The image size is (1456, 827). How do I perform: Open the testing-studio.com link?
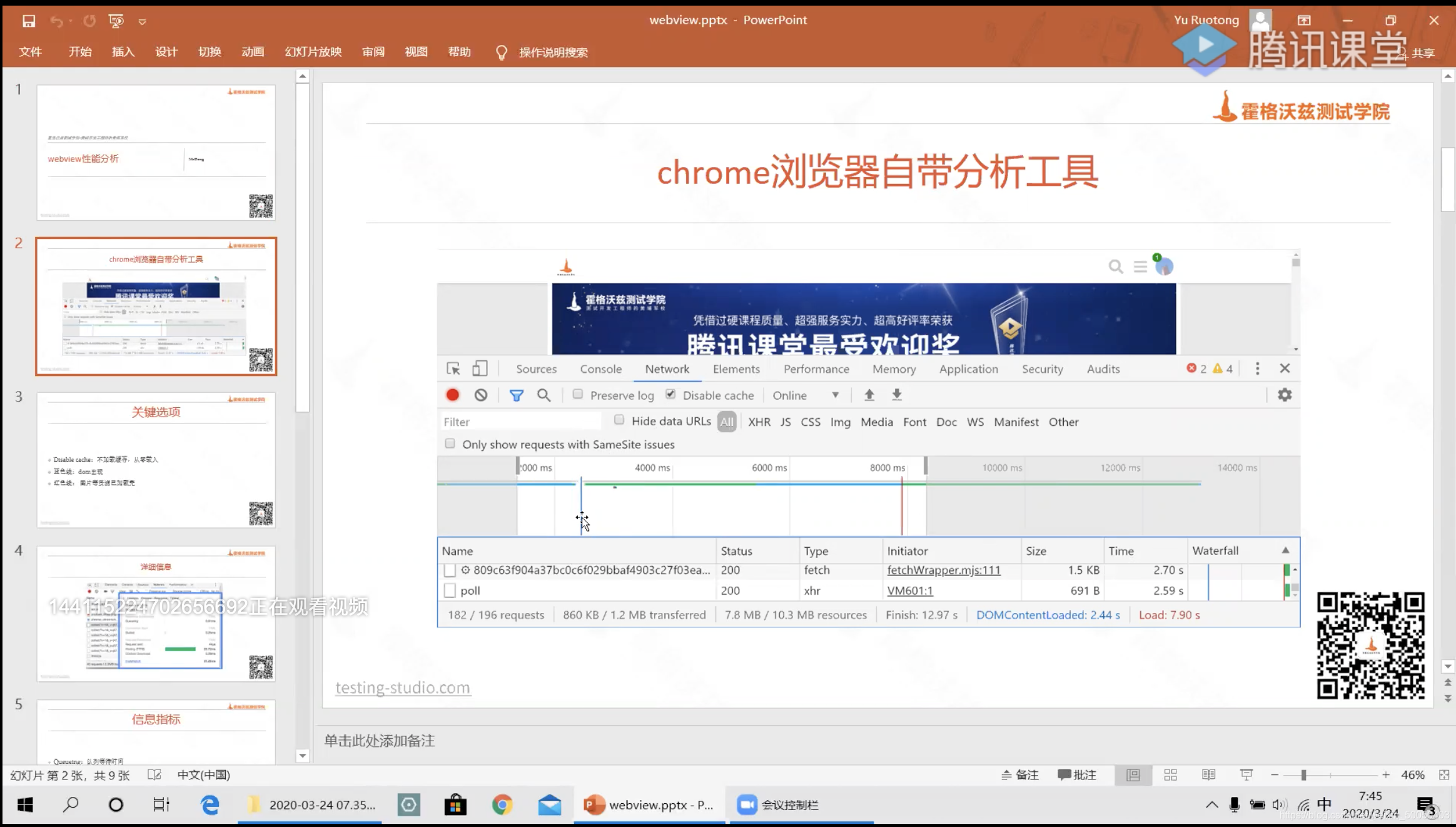402,687
